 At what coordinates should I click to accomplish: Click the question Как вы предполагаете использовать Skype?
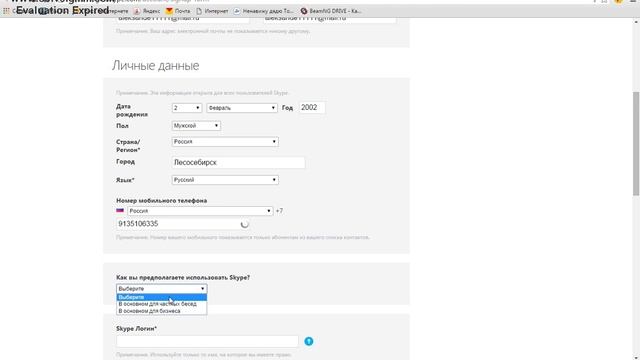(x=183, y=278)
